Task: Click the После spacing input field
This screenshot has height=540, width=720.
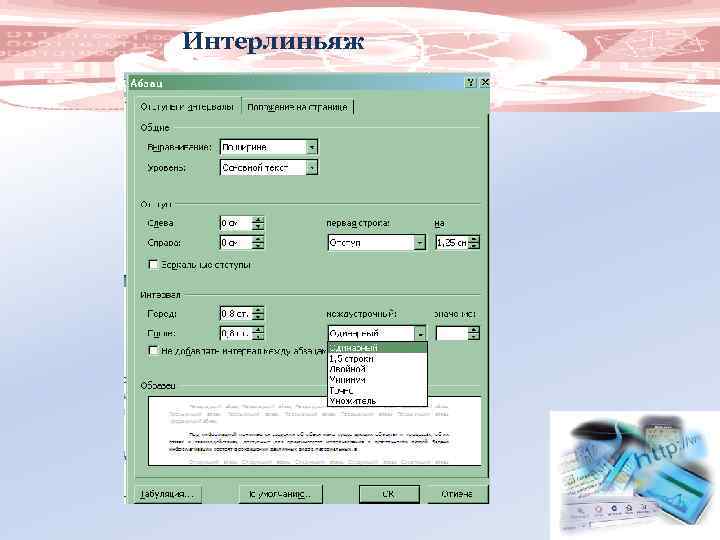Action: click(x=236, y=333)
